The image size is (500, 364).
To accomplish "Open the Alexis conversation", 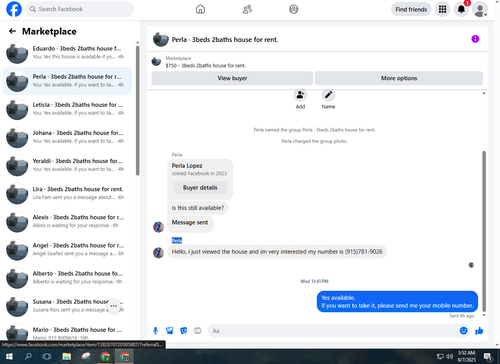I will pos(67,221).
